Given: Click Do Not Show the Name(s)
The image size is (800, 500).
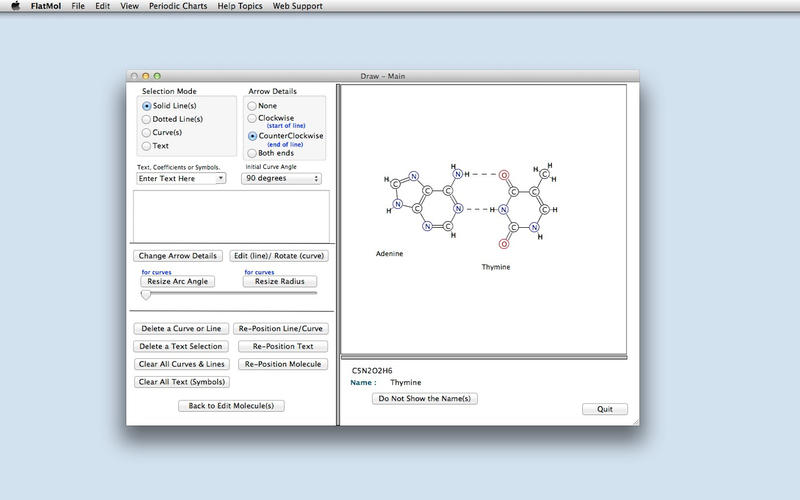Looking at the screenshot, I should (425, 398).
